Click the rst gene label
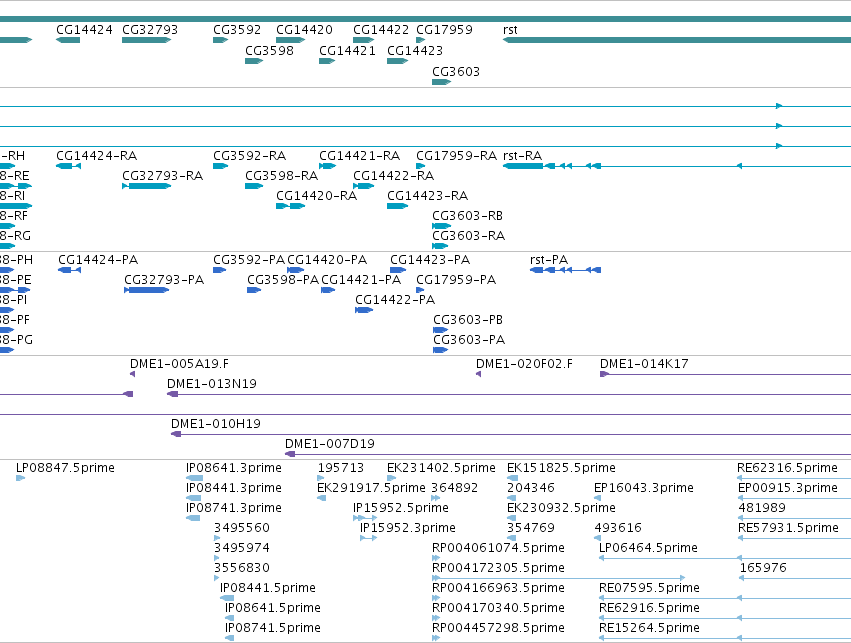 (510, 30)
